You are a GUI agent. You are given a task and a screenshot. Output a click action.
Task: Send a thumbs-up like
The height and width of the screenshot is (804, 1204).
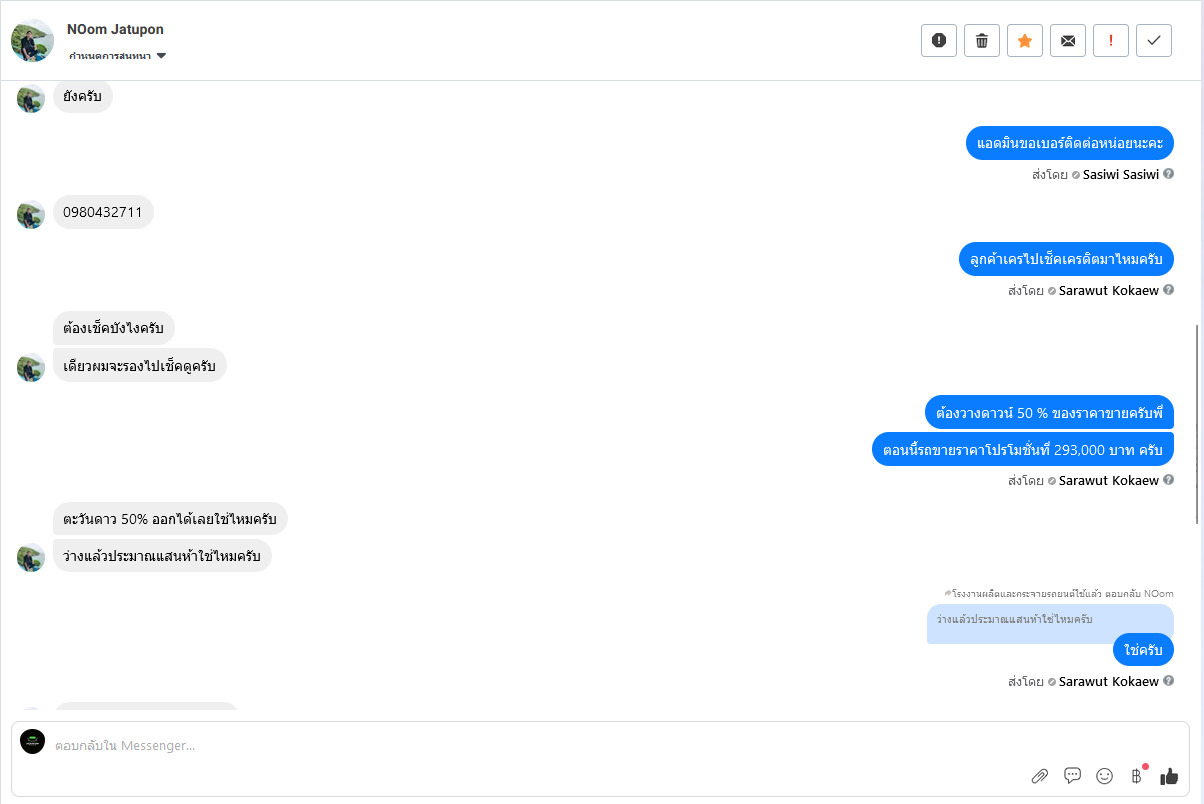(x=1169, y=776)
